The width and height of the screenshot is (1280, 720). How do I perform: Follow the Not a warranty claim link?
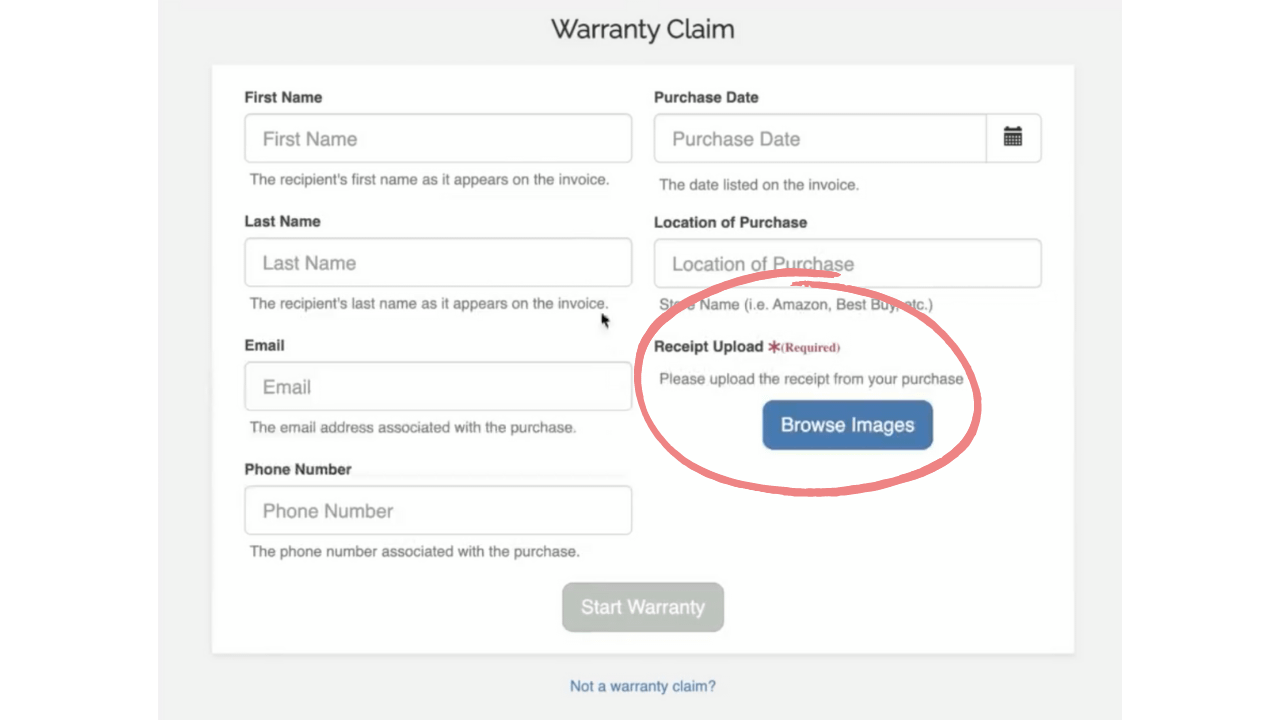pyautogui.click(x=642, y=686)
